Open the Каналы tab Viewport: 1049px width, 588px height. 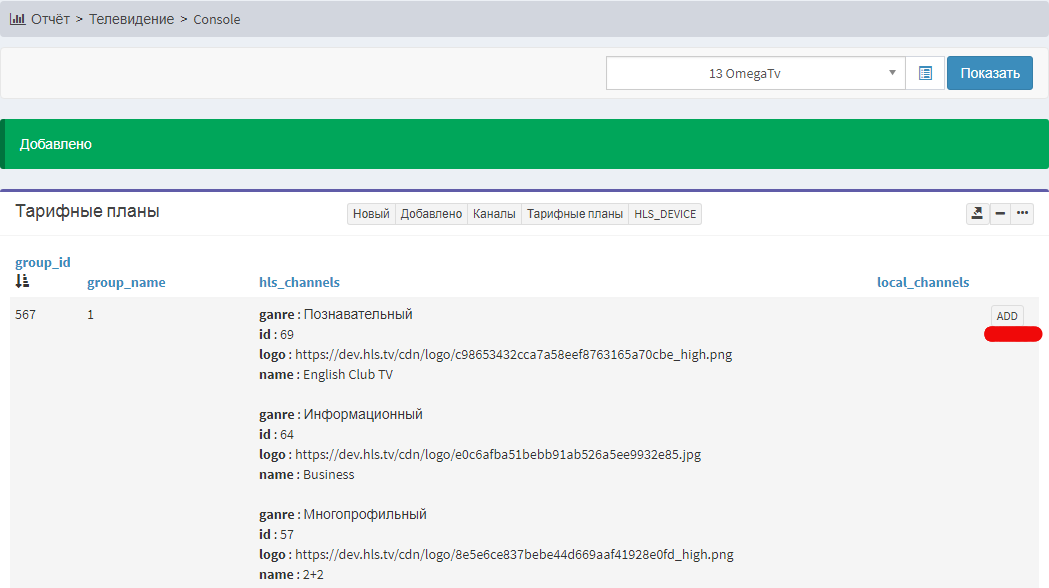[x=494, y=214]
